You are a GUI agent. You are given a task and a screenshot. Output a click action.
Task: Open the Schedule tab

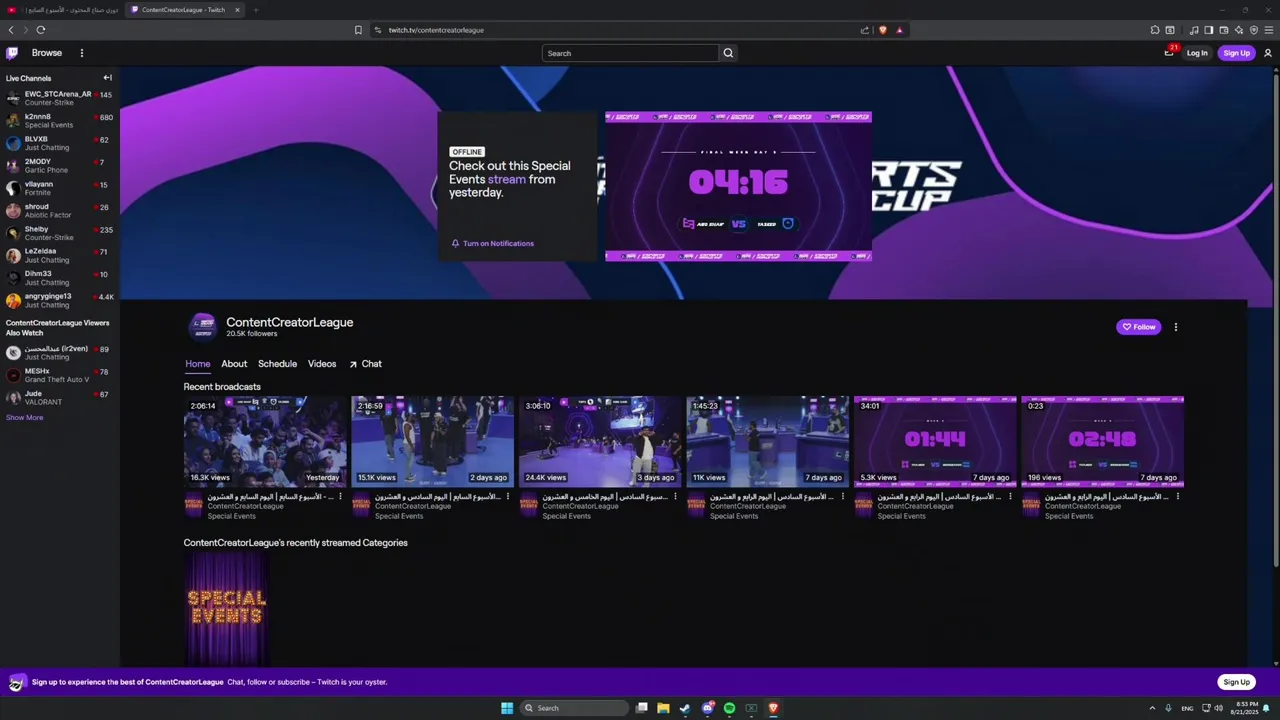(277, 364)
